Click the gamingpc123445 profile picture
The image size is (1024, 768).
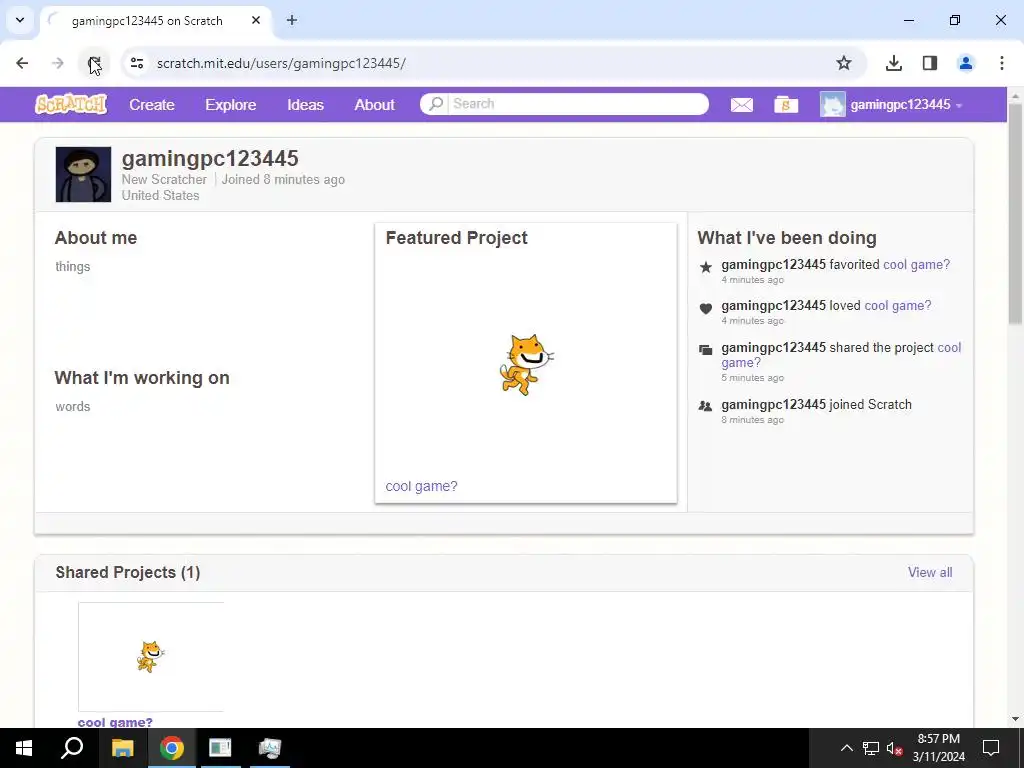click(83, 174)
